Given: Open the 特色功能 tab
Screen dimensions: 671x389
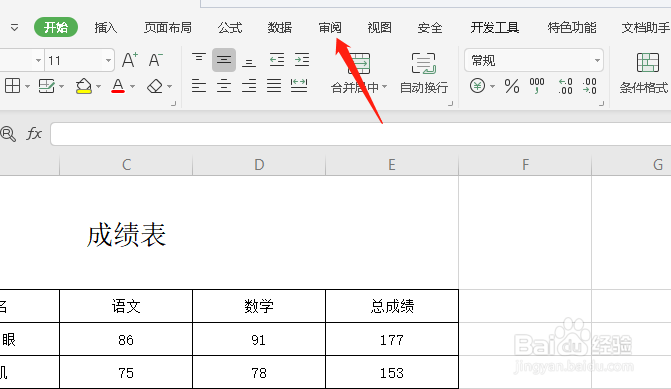Looking at the screenshot, I should coord(572,28).
